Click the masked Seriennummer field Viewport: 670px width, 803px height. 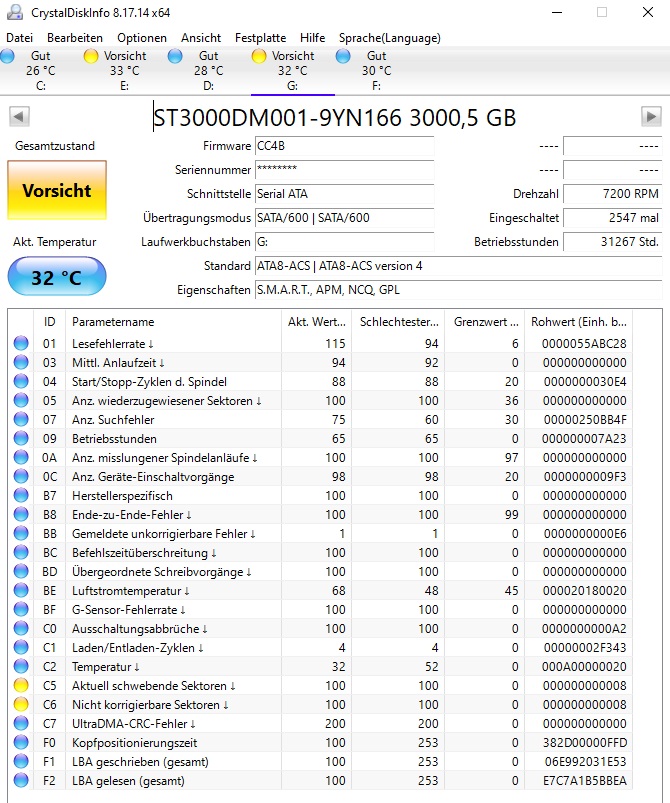pyautogui.click(x=344, y=170)
